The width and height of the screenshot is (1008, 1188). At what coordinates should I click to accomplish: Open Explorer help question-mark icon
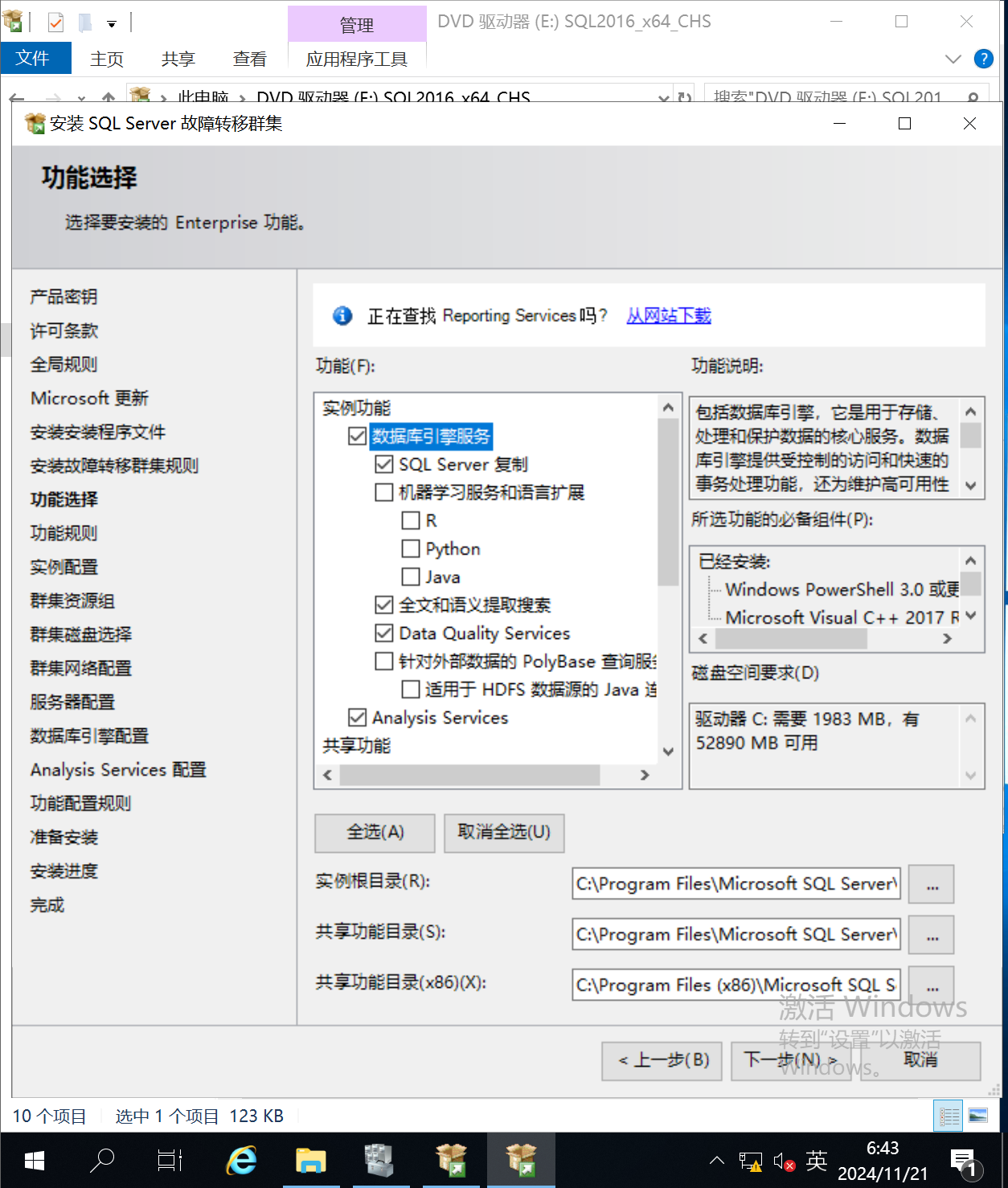[983, 59]
